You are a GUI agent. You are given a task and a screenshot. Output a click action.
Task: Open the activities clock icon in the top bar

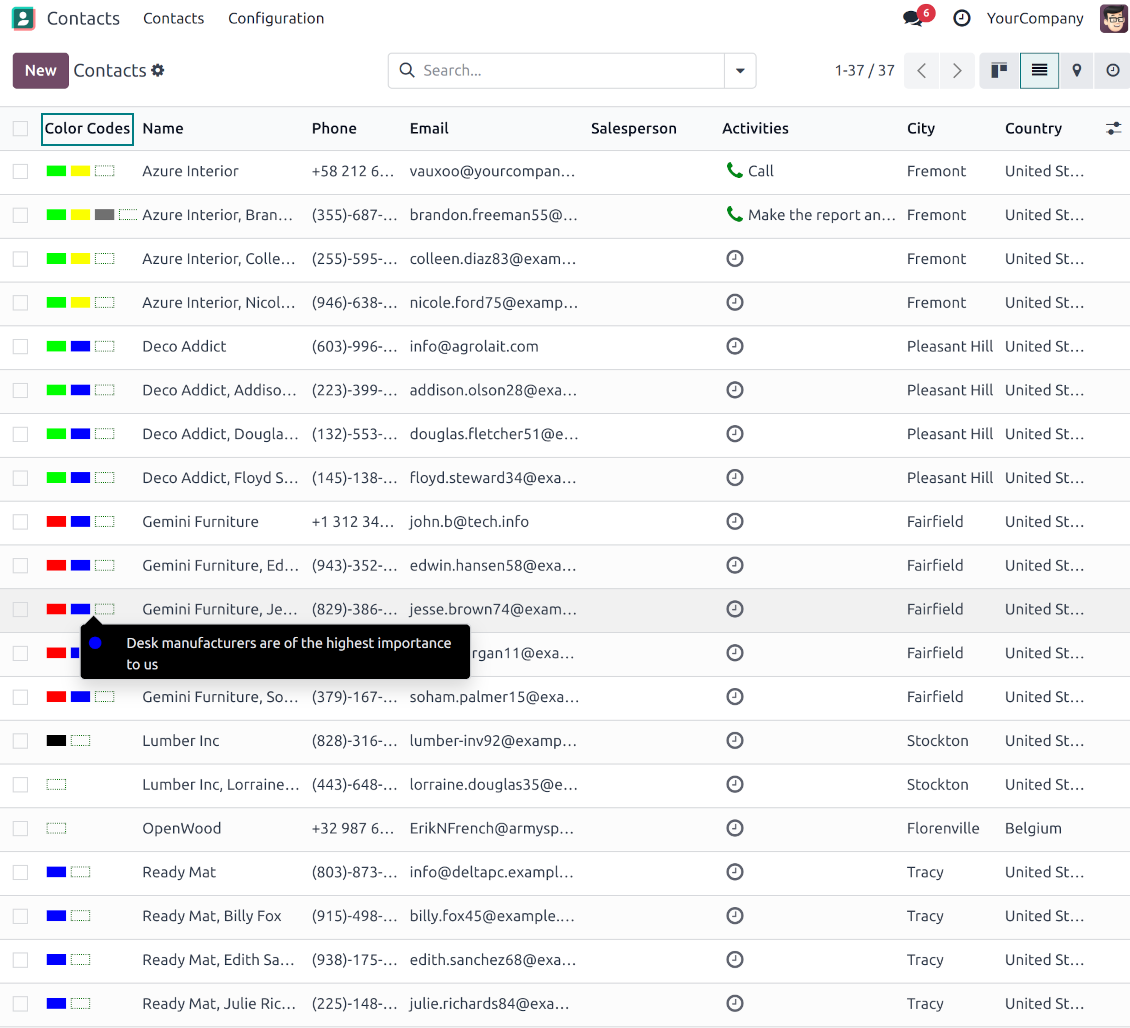[961, 18]
